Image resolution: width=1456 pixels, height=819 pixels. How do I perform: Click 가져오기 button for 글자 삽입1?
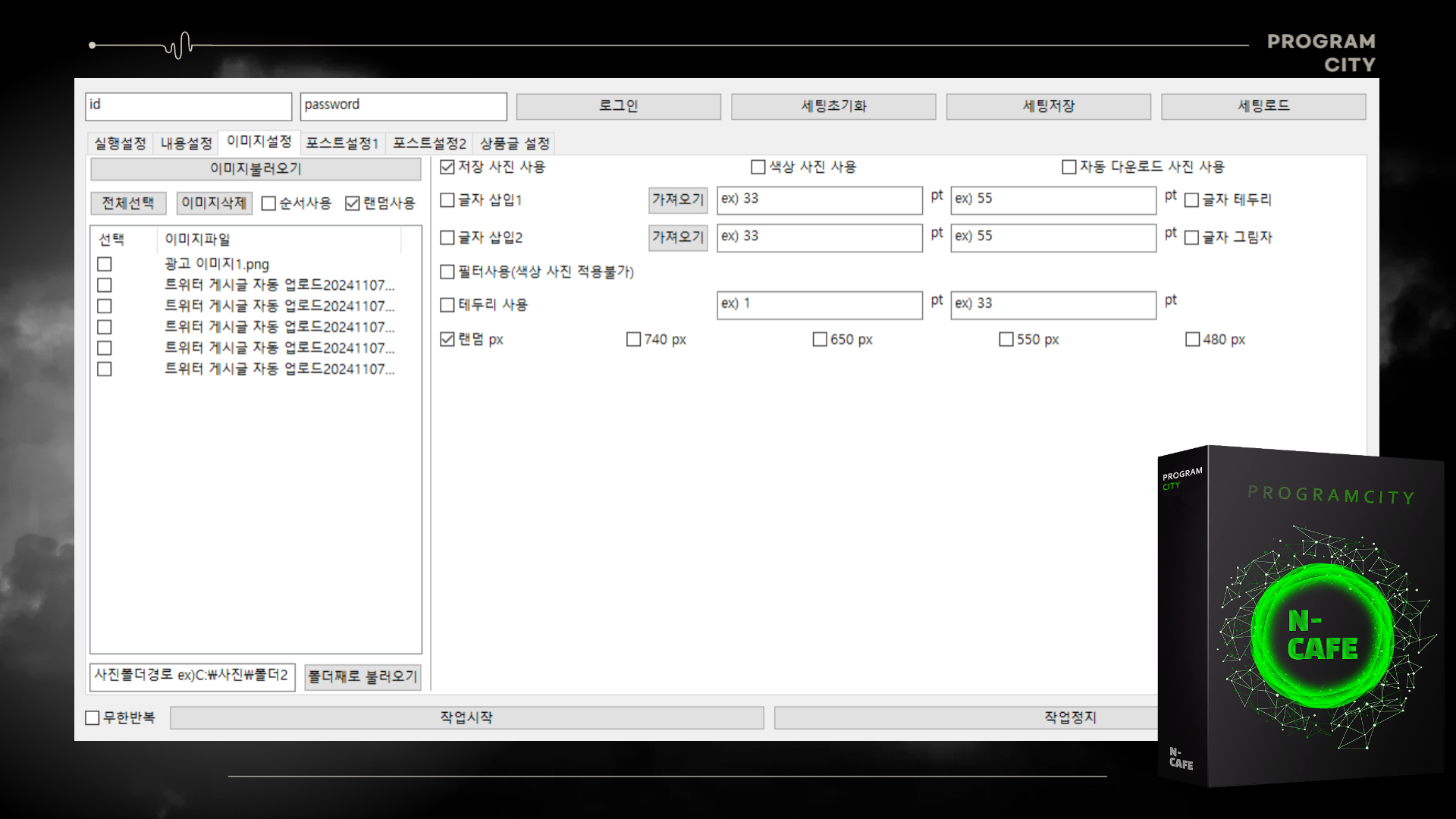pyautogui.click(x=678, y=200)
